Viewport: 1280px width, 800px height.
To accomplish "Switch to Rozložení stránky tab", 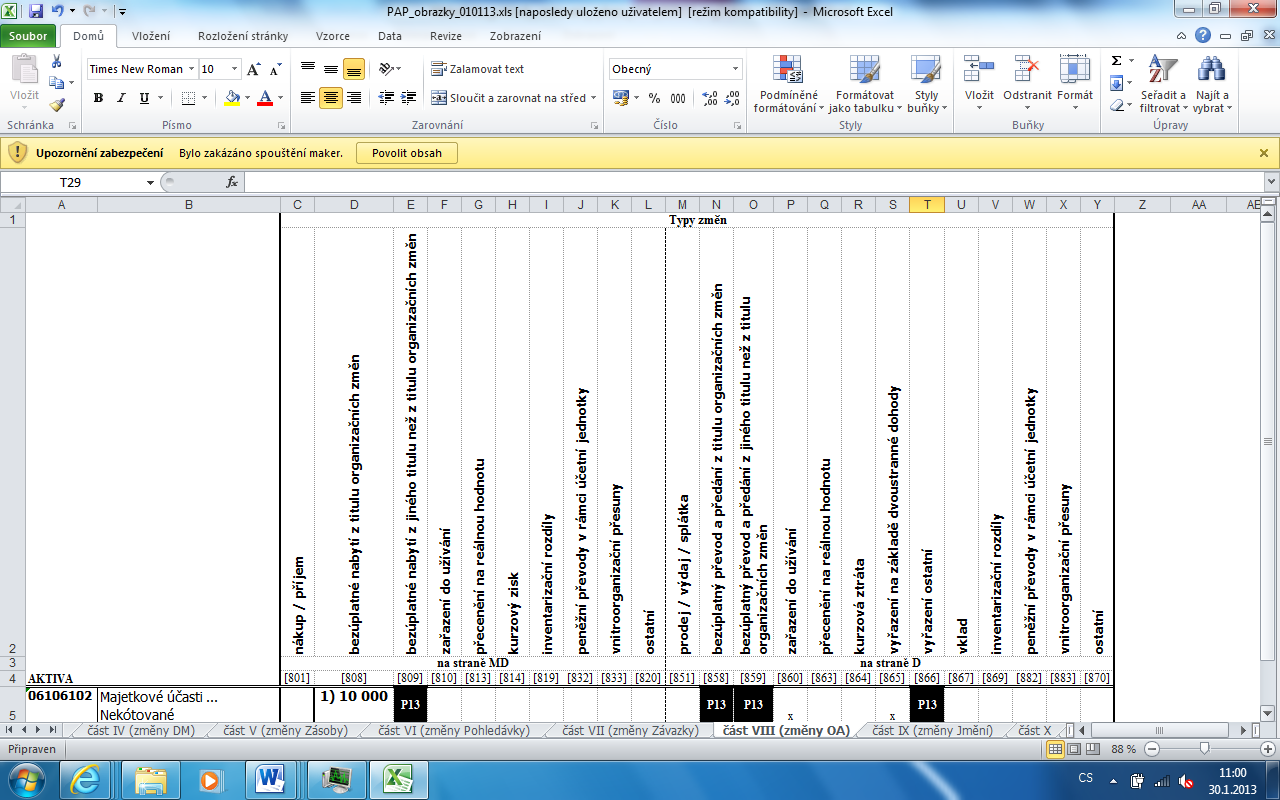I will [243, 36].
